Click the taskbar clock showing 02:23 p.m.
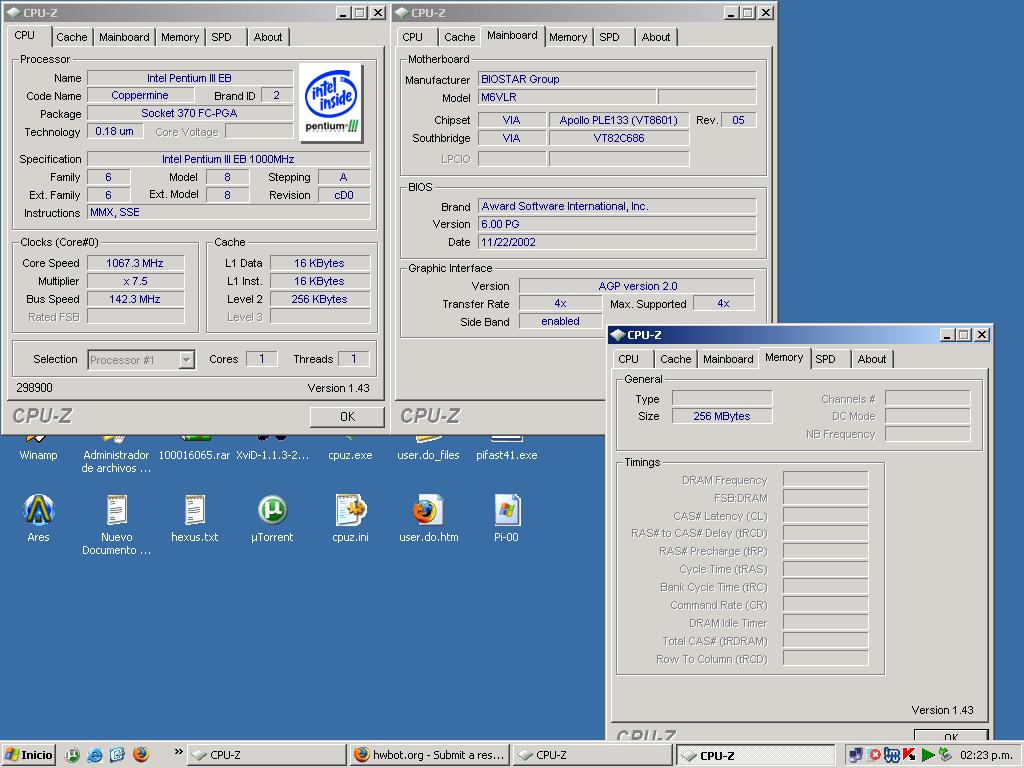The height and width of the screenshot is (768, 1024). tap(986, 755)
